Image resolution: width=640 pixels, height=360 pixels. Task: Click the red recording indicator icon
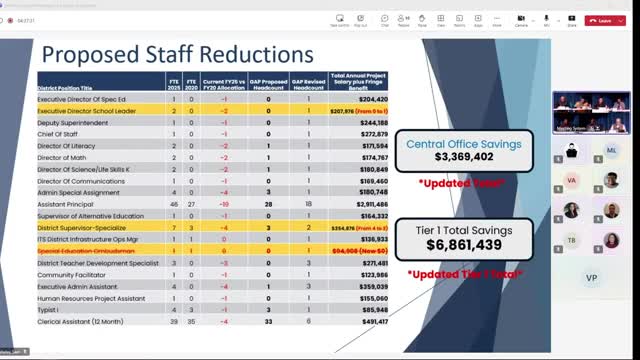(x=10, y=20)
